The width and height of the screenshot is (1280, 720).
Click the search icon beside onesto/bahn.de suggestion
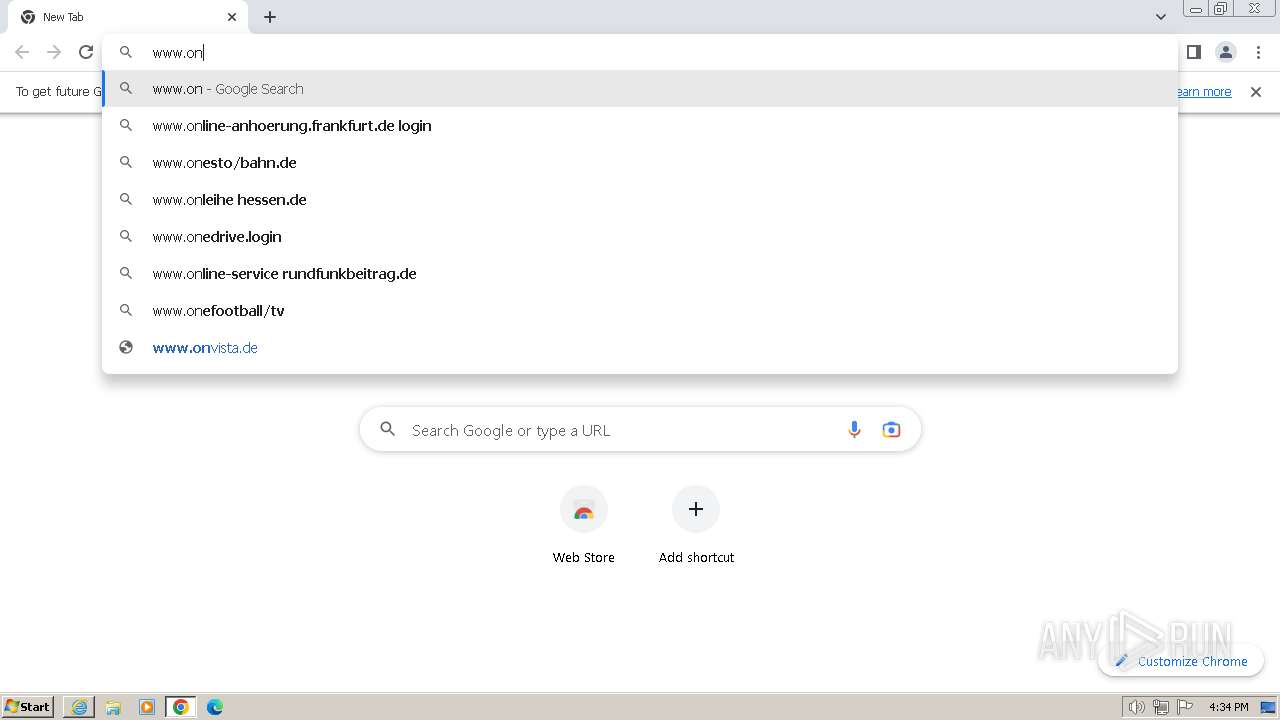click(x=126, y=163)
